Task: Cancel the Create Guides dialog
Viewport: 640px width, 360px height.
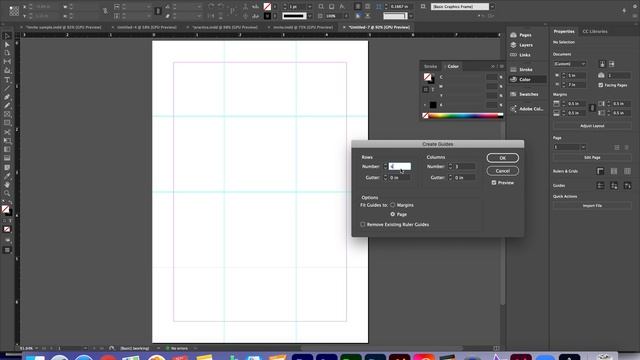Action: pyautogui.click(x=502, y=171)
